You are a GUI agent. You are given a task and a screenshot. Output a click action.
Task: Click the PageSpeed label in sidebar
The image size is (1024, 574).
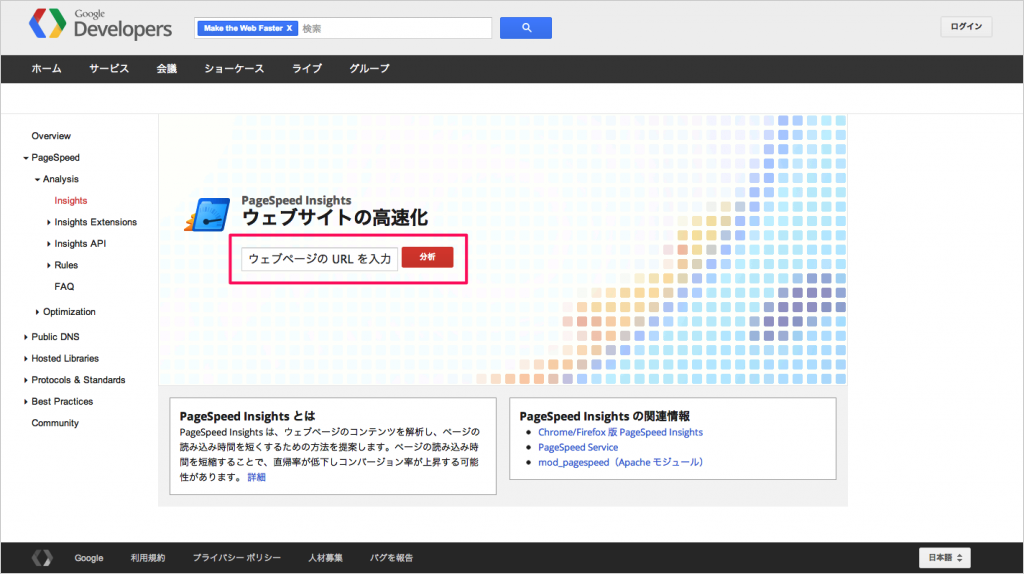56,157
